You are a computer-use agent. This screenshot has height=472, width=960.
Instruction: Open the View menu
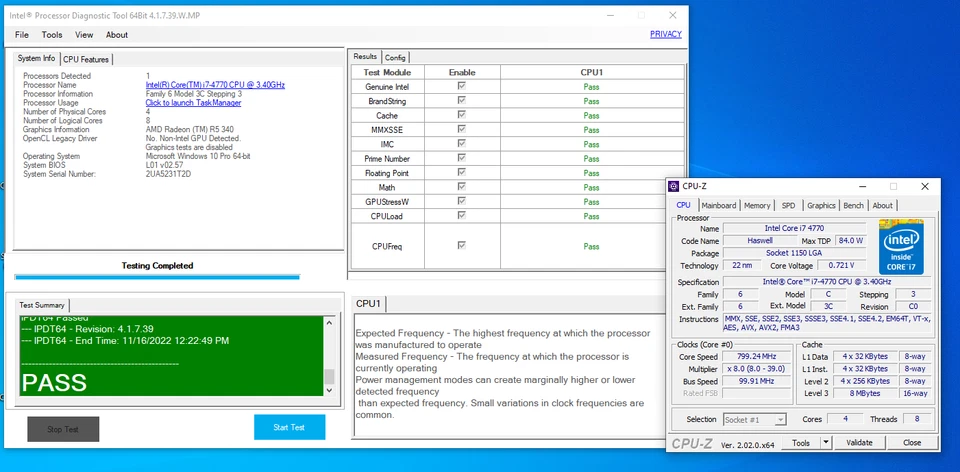coord(84,35)
